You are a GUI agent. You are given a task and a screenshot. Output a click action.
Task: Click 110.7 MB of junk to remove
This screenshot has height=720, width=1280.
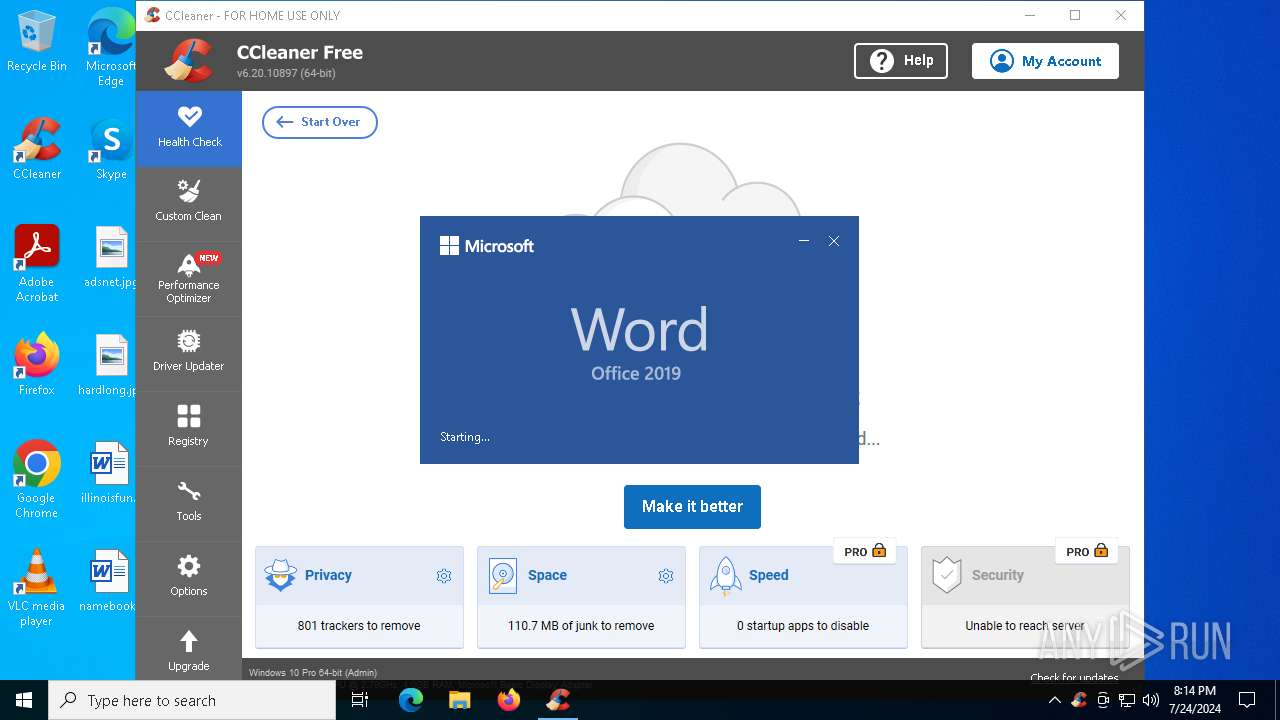(581, 626)
